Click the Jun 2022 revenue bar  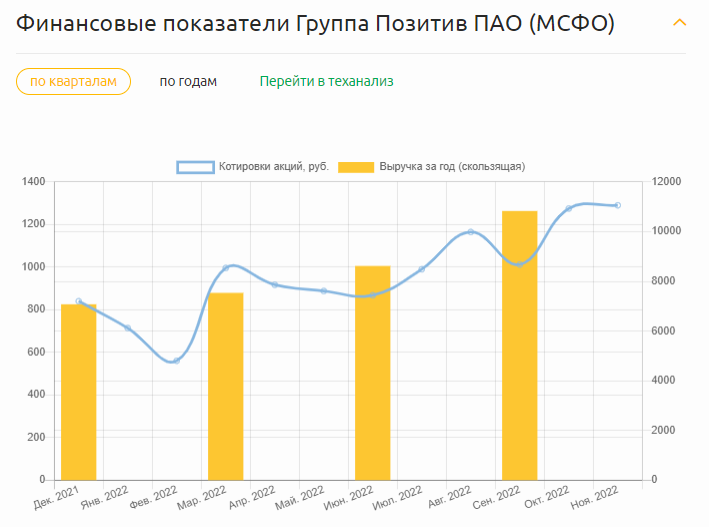click(x=373, y=372)
